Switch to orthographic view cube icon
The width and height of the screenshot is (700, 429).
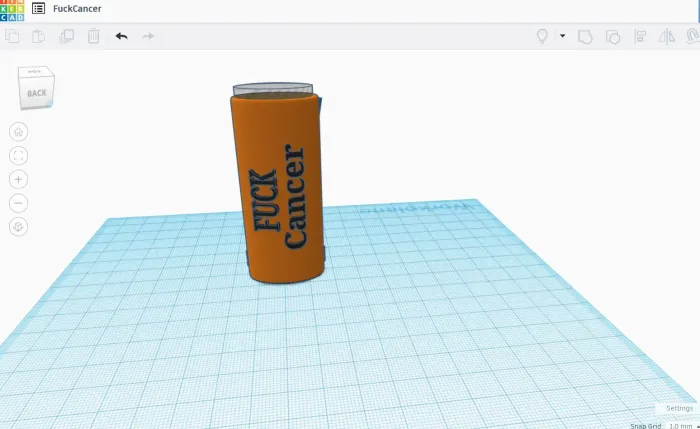coord(18,227)
